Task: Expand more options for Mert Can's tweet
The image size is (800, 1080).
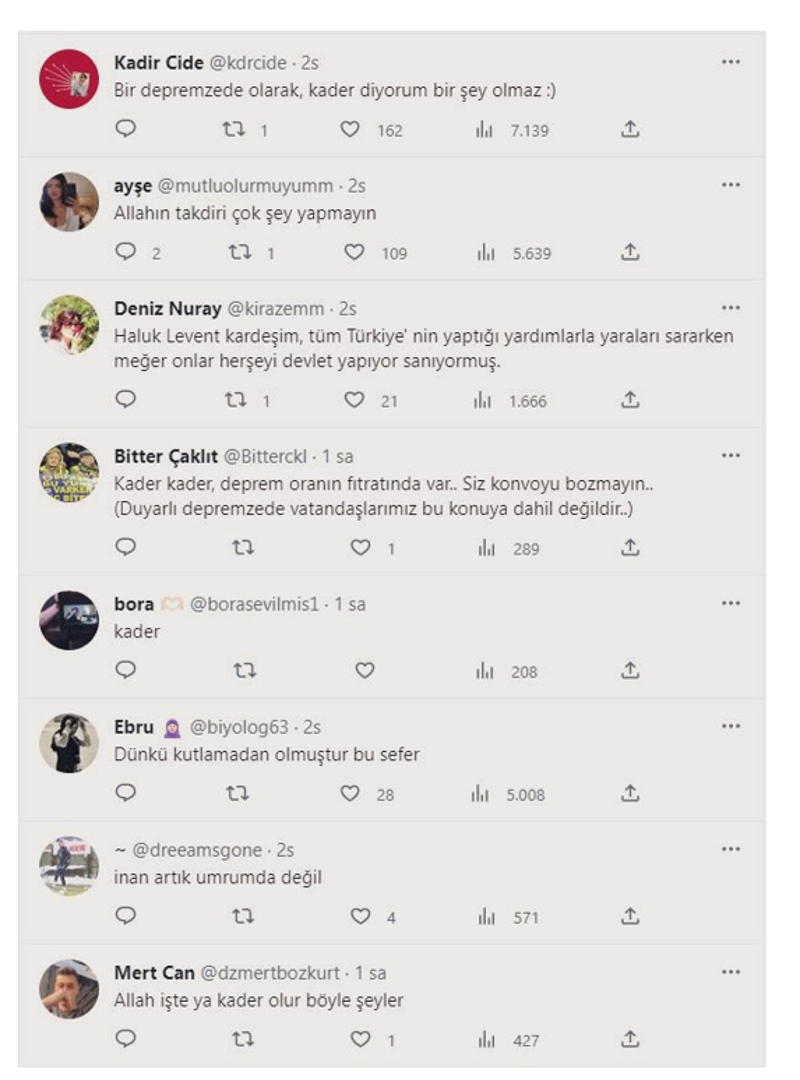Action: [x=730, y=972]
